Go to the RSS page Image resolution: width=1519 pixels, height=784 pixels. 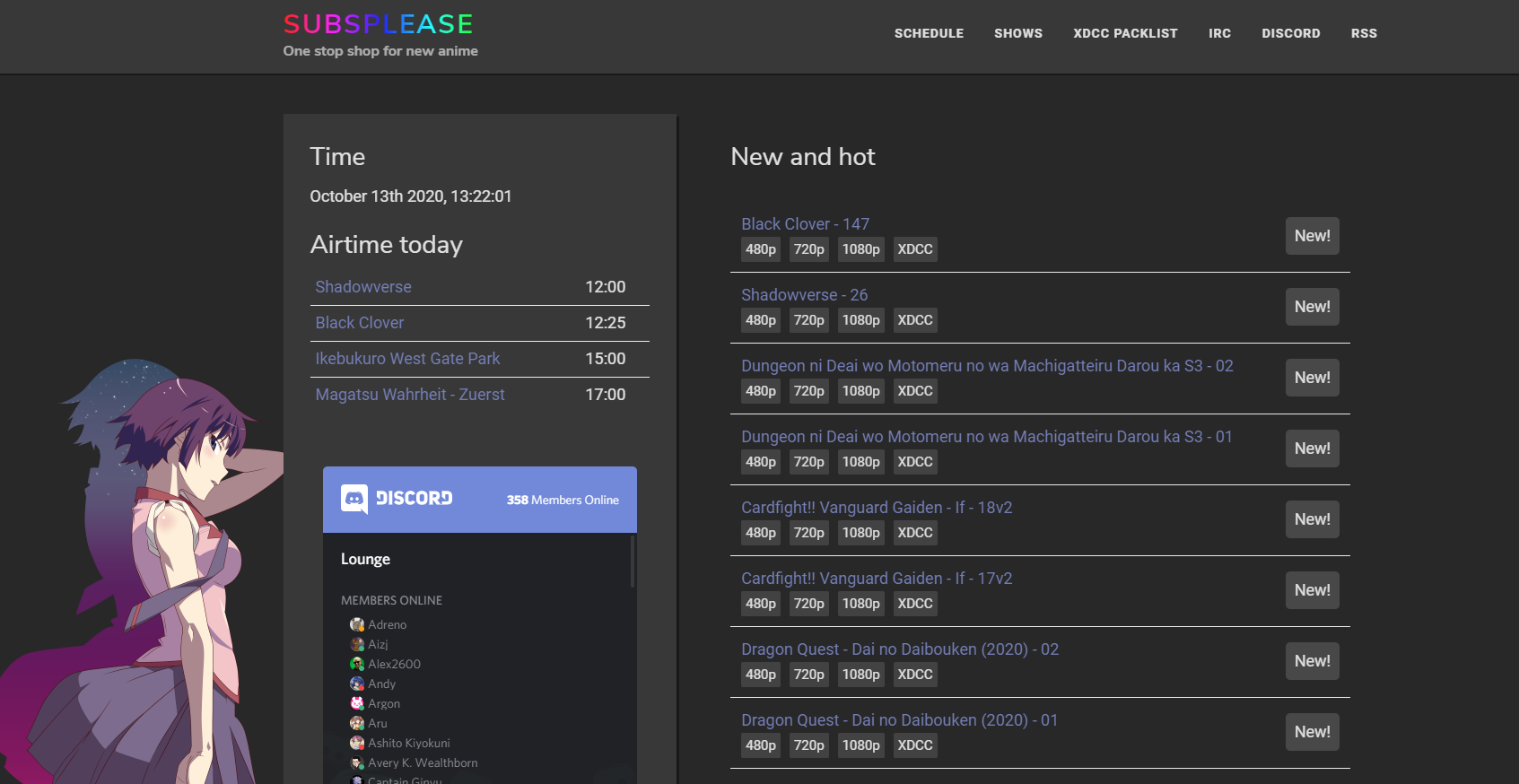(1364, 33)
